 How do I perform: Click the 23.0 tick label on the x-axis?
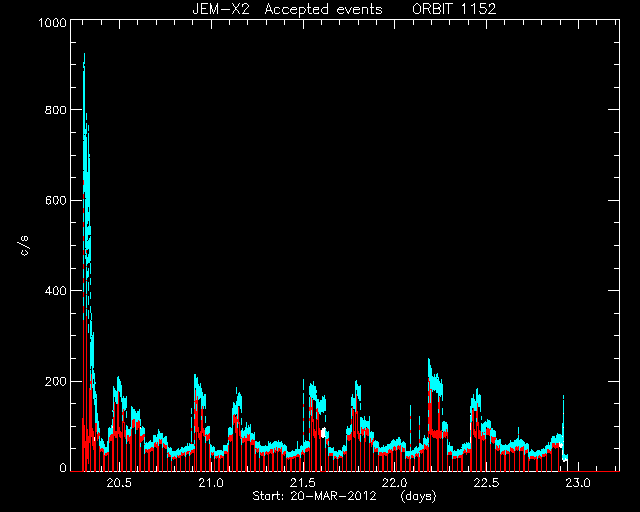point(578,483)
